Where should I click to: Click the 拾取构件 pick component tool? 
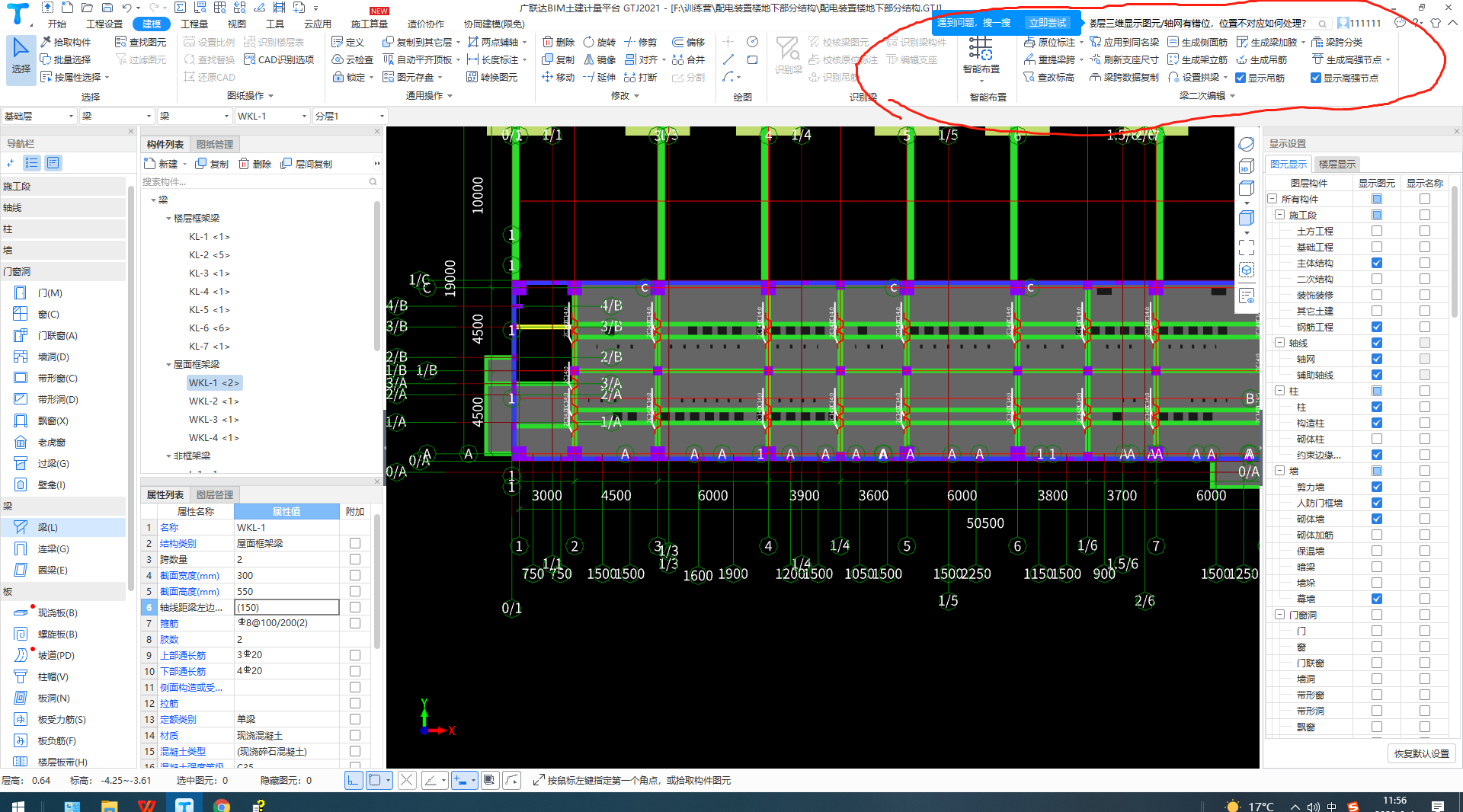(x=66, y=42)
